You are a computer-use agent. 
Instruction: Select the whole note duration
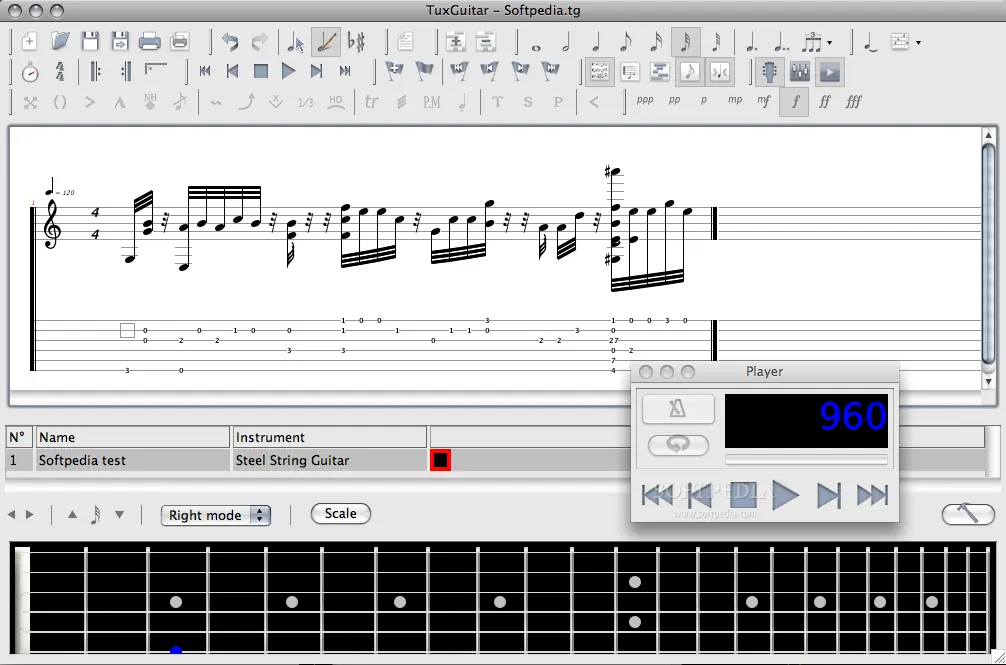click(x=536, y=43)
